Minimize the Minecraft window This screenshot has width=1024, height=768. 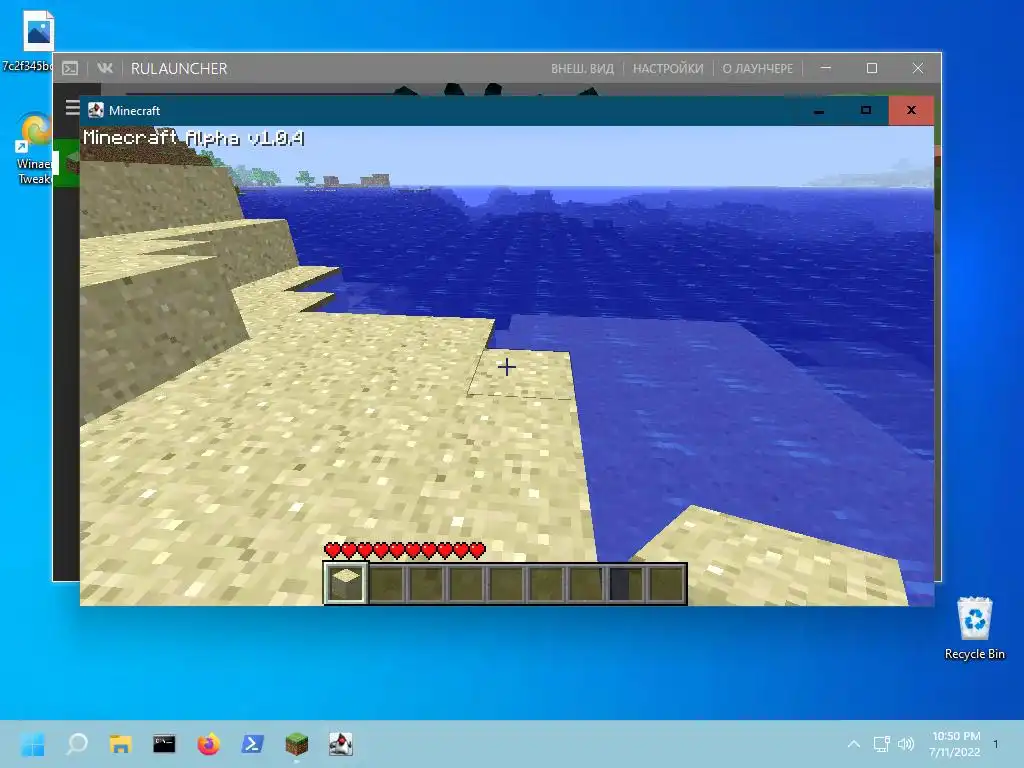coord(819,111)
